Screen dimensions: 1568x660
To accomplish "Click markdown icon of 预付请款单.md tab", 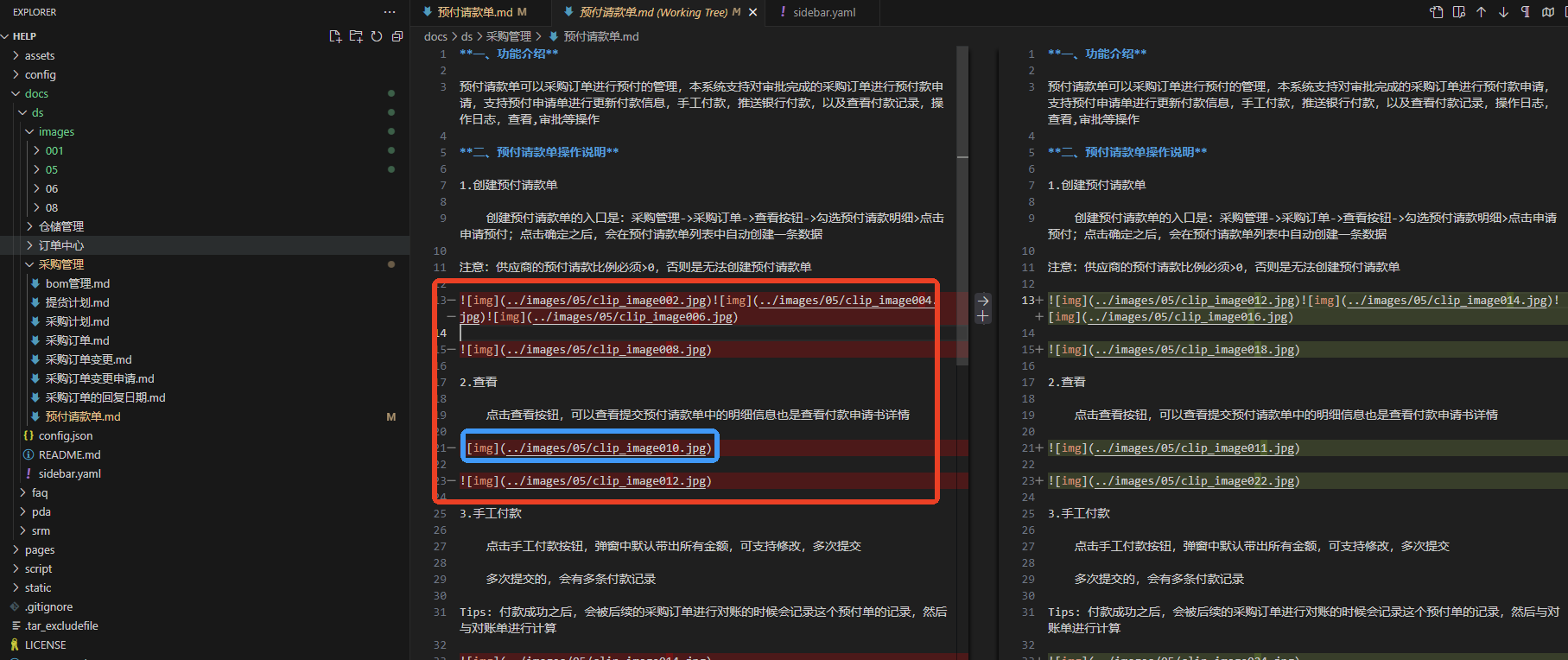I will point(427,12).
